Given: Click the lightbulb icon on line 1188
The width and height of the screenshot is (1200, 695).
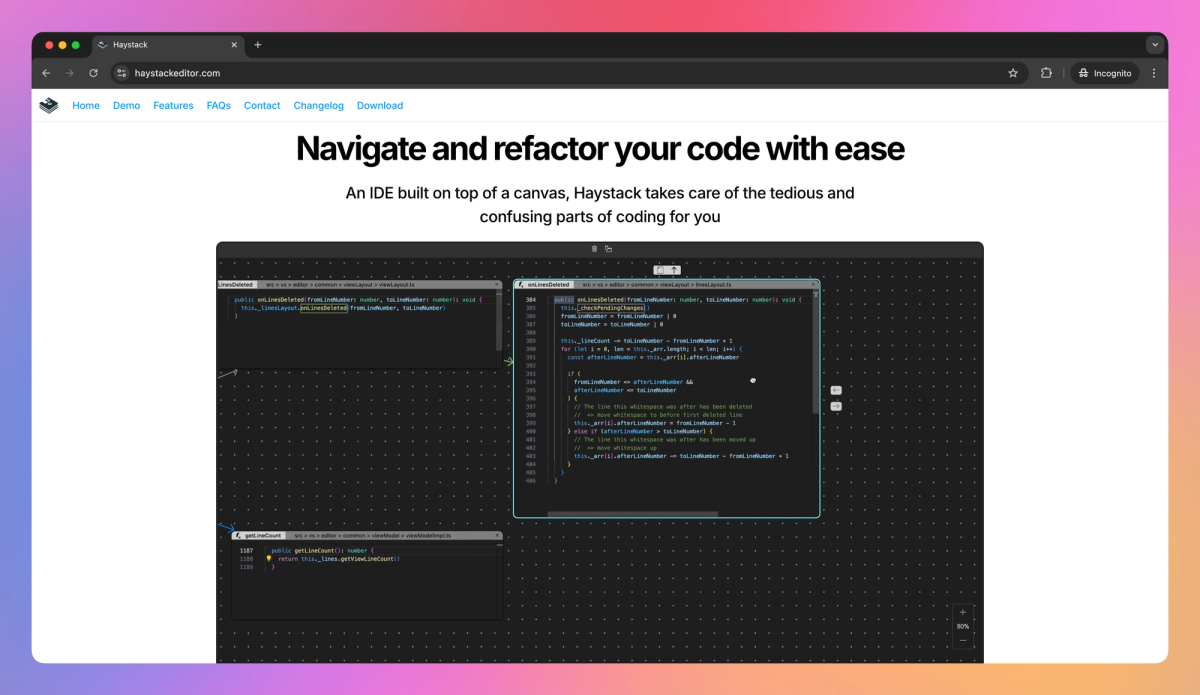Looking at the screenshot, I should 269,559.
